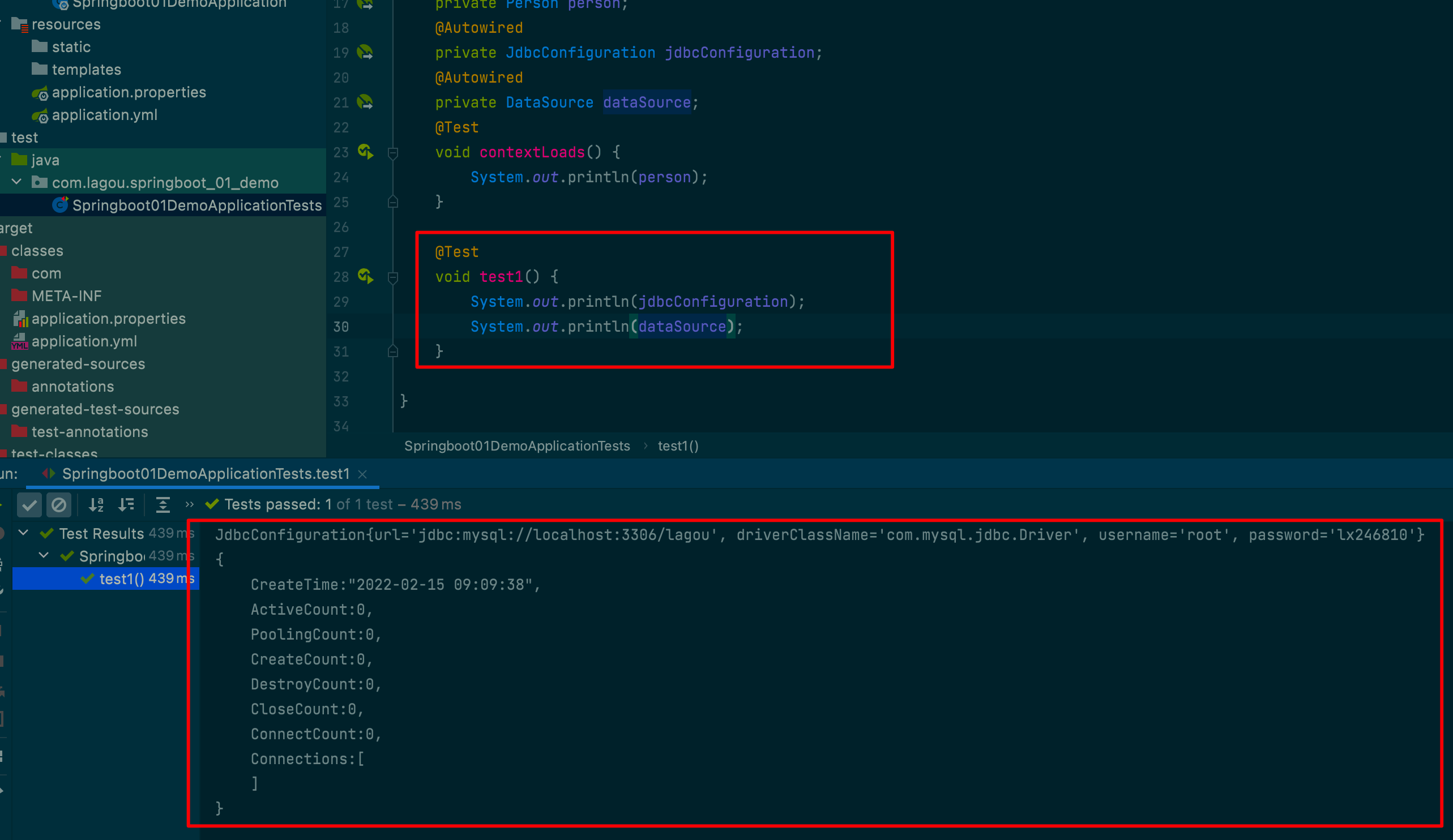The height and width of the screenshot is (840, 1453).
Task: Toggle Show Ignored tests button
Action: click(x=59, y=505)
